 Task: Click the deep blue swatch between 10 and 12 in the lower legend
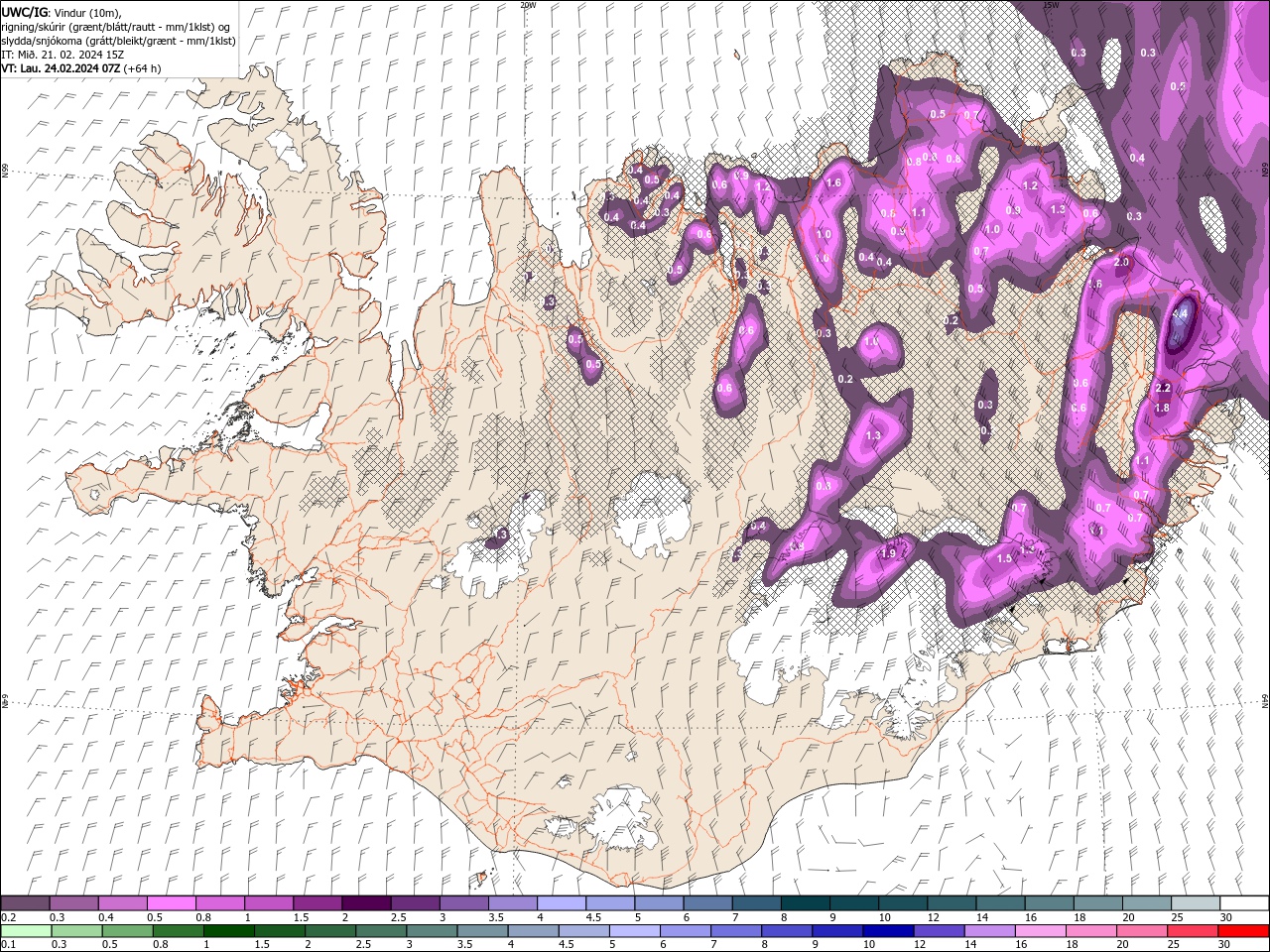tap(887, 931)
